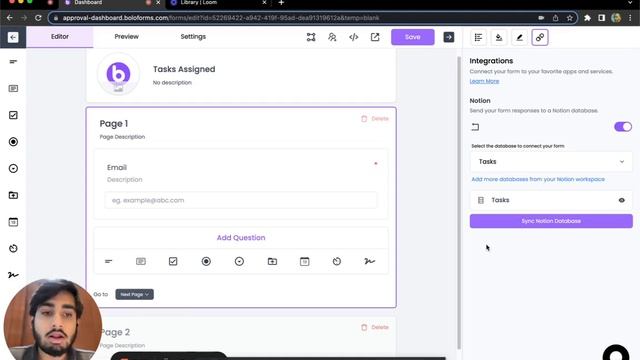
Task: Click the Page 1 heading
Action: pos(114,124)
